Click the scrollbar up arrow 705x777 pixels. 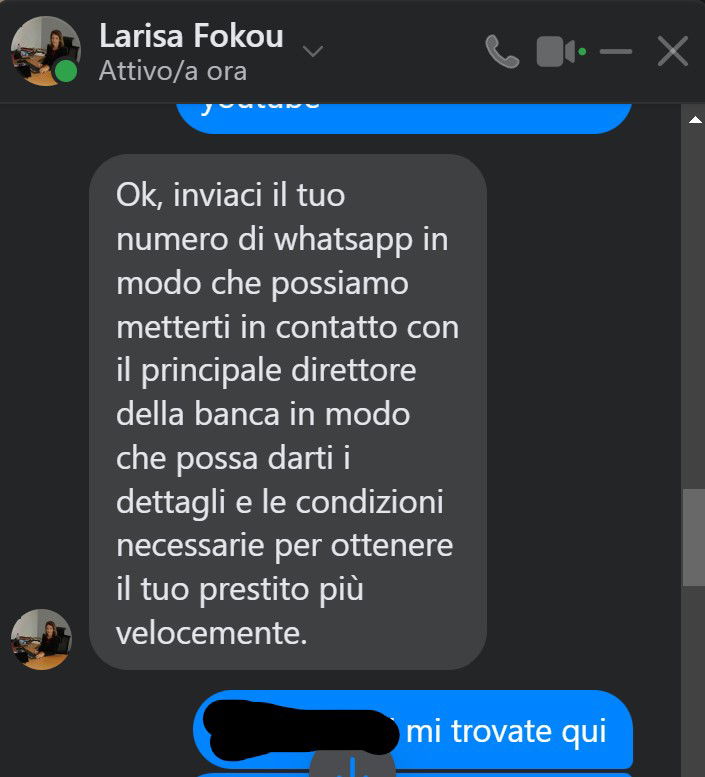[x=695, y=119]
